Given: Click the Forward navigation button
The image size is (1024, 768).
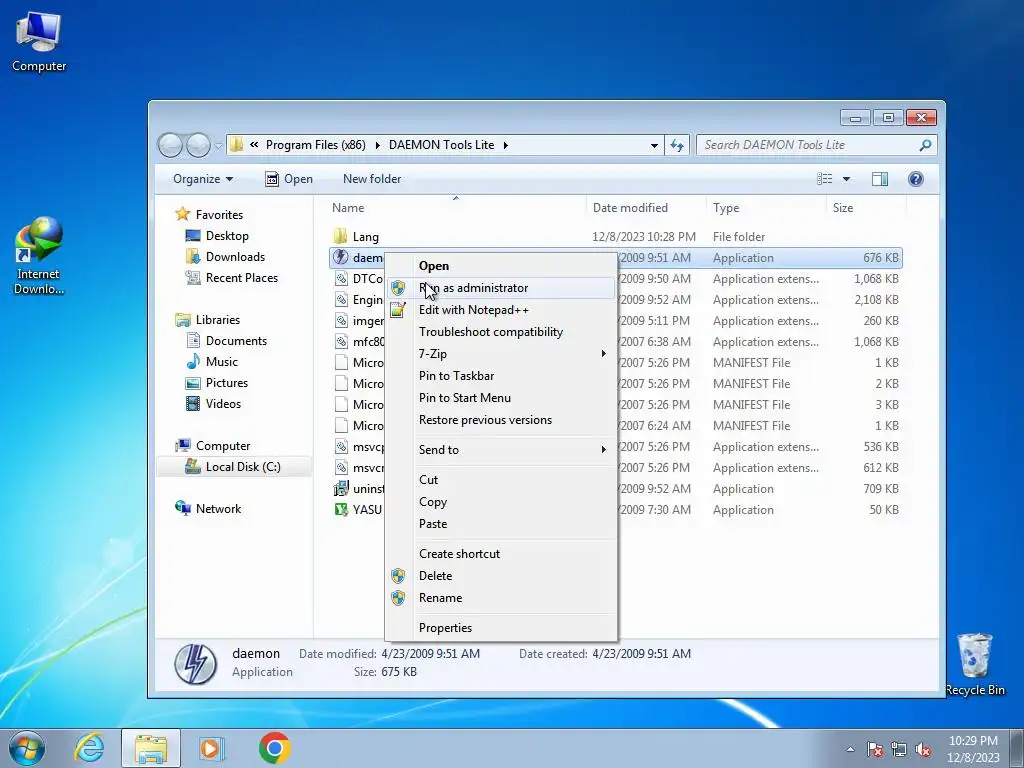Looking at the screenshot, I should click(198, 145).
